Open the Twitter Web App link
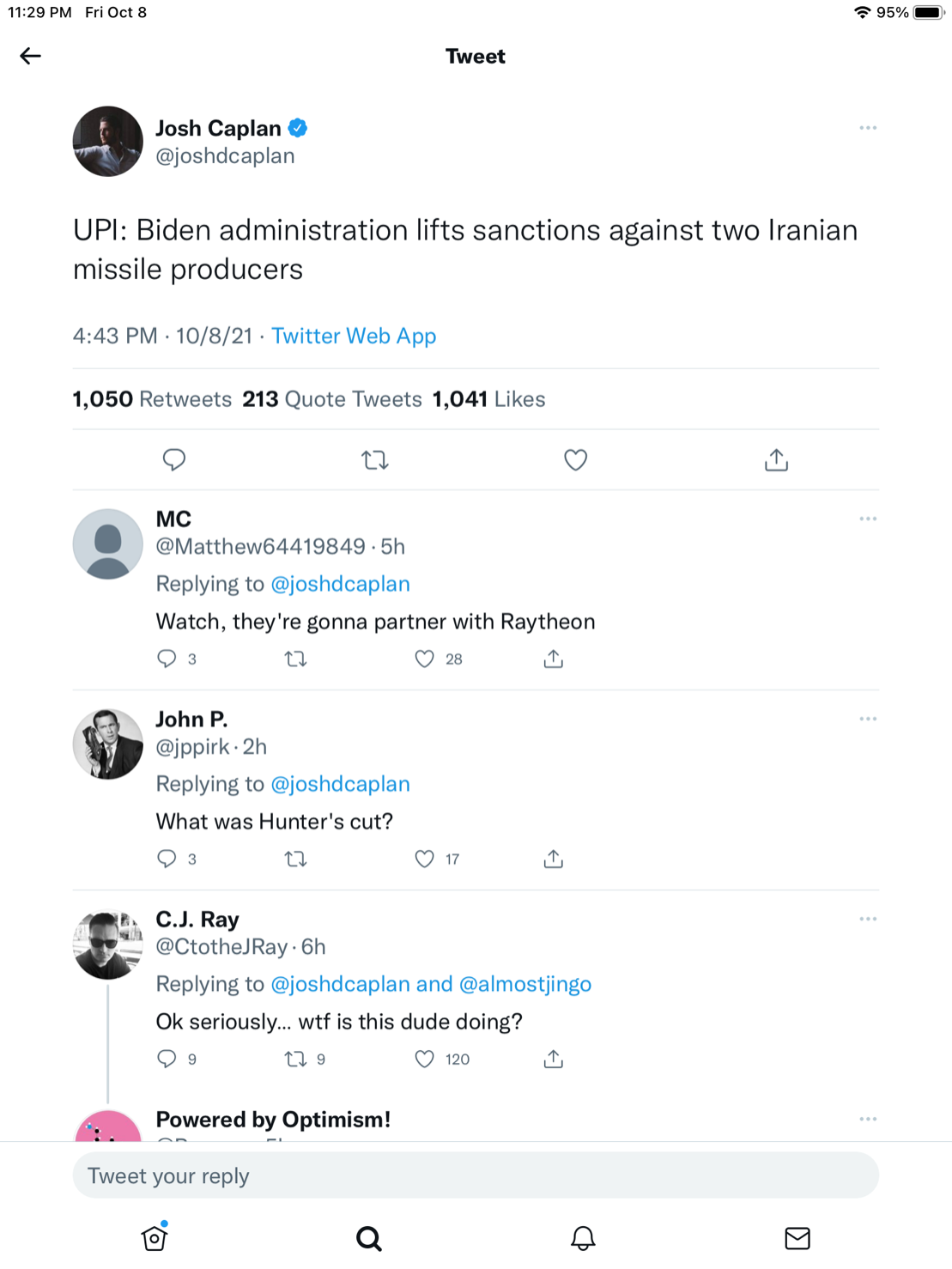Image resolution: width=952 pixels, height=1269 pixels. coord(354,336)
